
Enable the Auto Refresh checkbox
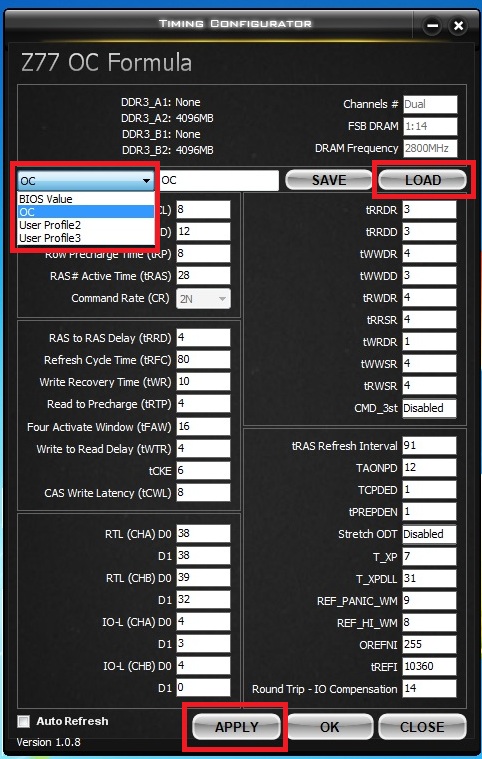pyautogui.click(x=23, y=721)
